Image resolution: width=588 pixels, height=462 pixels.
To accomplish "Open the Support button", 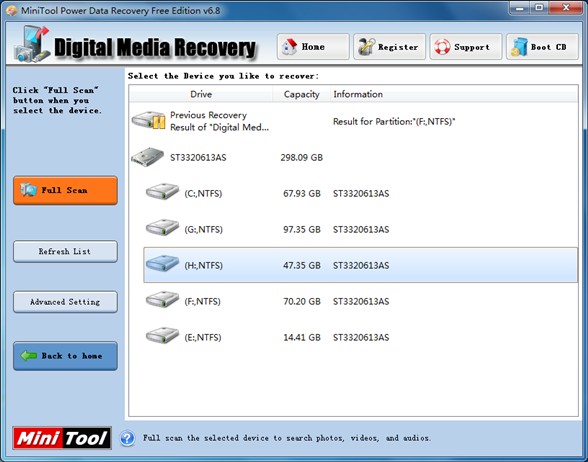I will [x=466, y=47].
